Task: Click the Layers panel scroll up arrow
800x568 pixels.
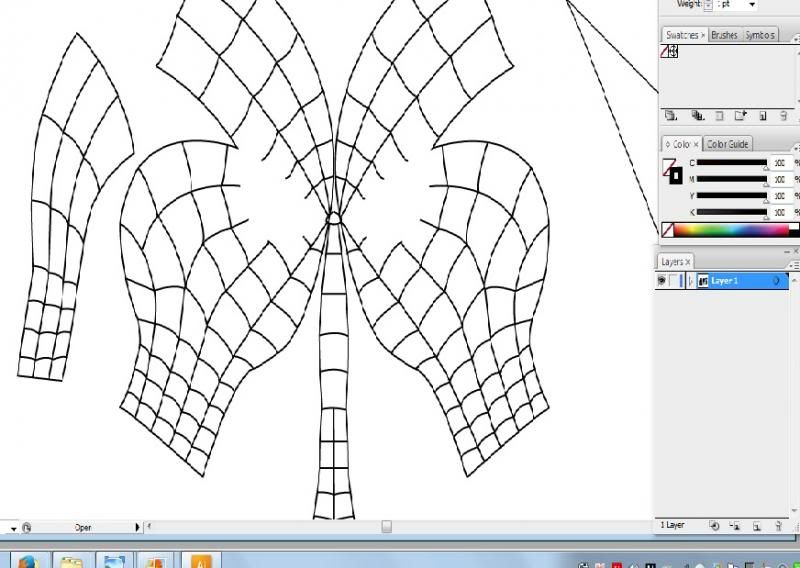Action: point(794,278)
